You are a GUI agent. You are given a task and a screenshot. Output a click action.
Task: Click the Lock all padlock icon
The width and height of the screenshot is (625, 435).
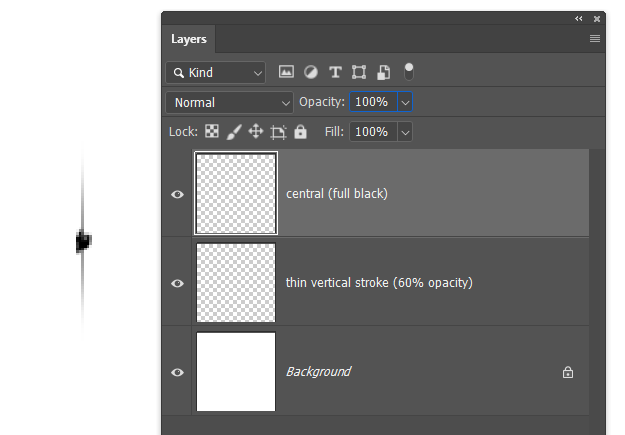tap(300, 131)
